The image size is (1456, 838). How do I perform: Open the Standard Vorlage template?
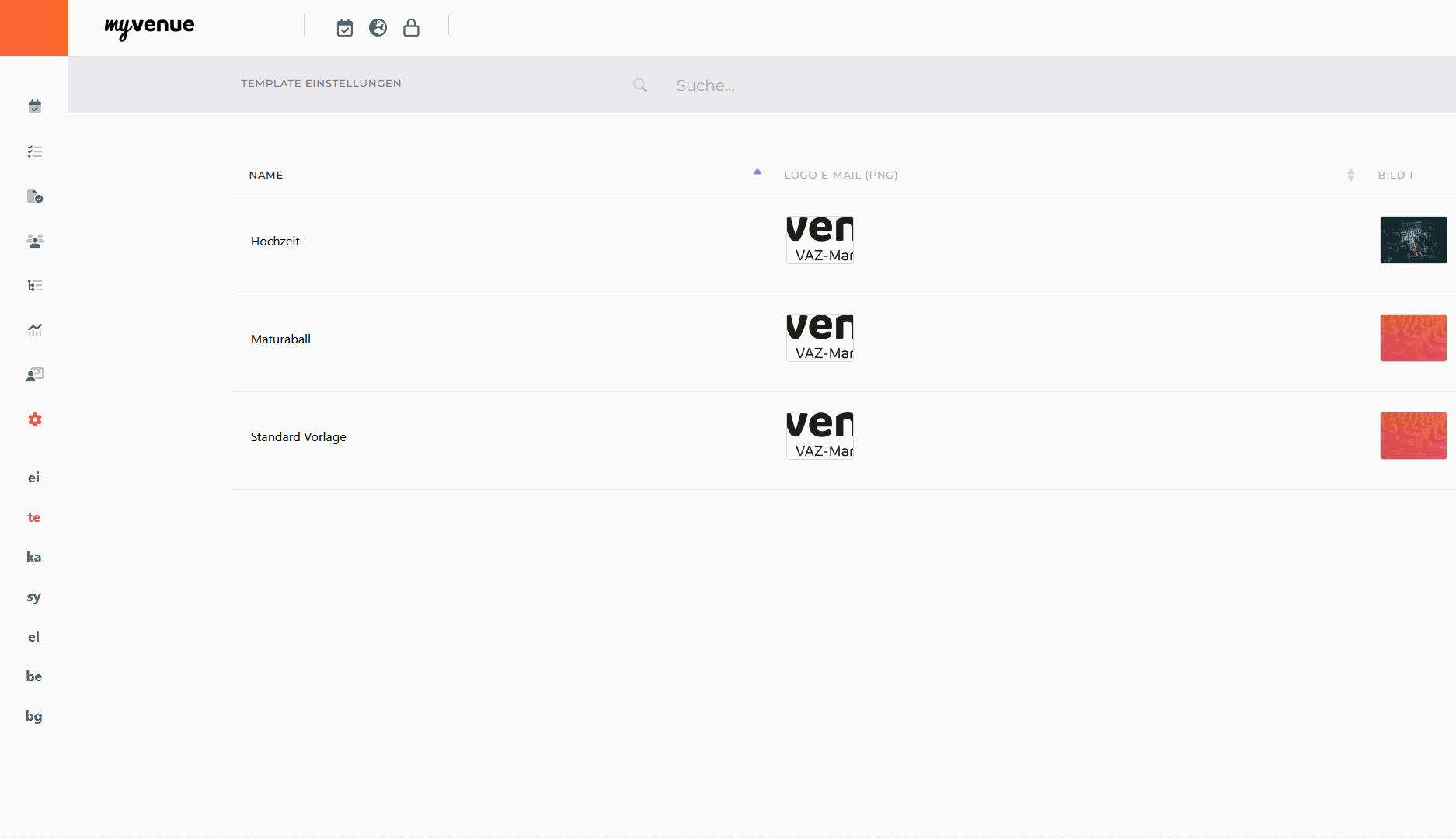pos(298,437)
